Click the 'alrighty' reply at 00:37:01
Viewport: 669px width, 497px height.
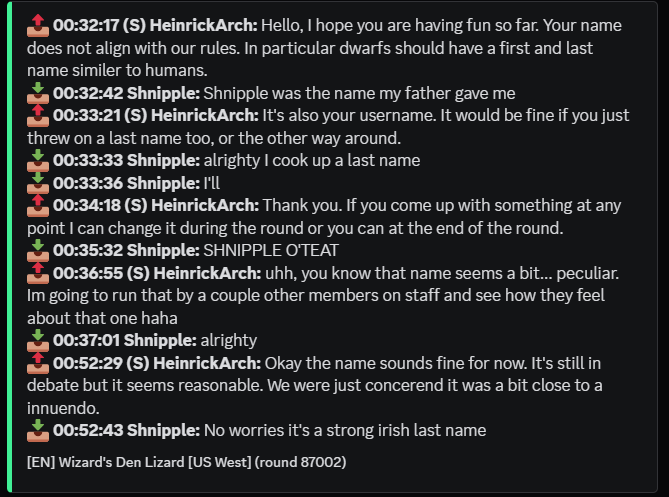pos(229,340)
